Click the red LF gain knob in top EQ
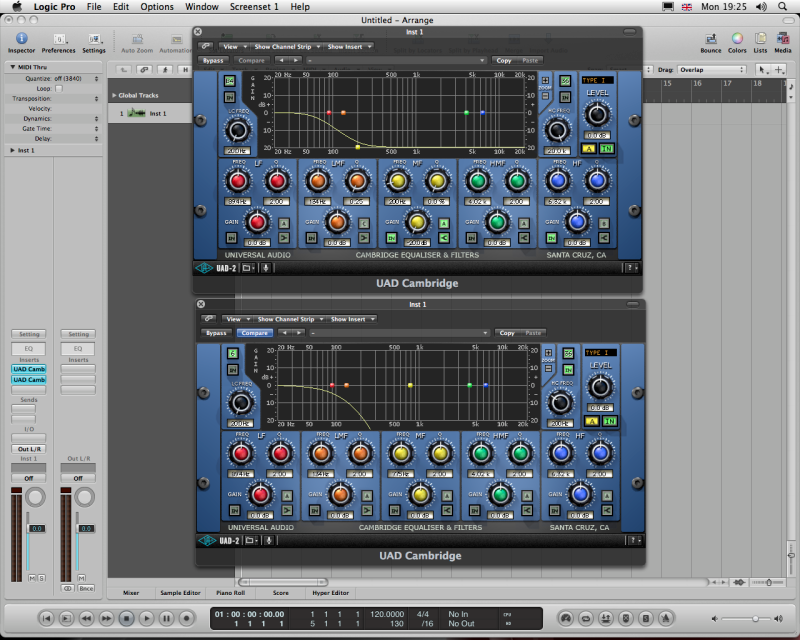 [x=257, y=222]
